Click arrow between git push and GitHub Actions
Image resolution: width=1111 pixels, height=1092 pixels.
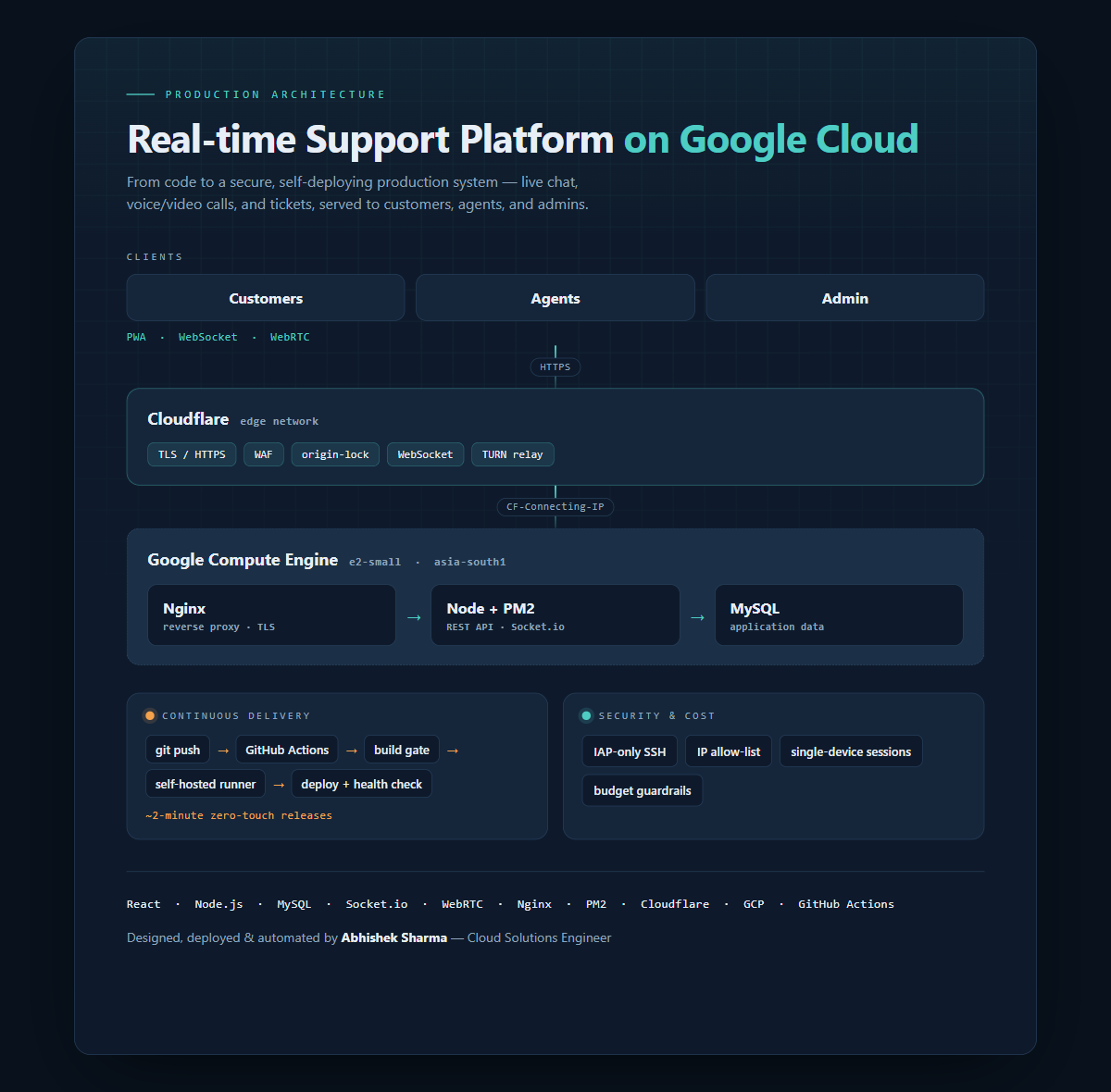pyautogui.click(x=223, y=751)
